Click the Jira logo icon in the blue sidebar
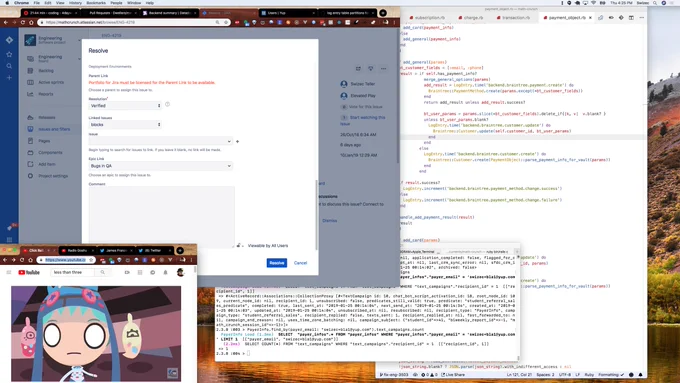 (9, 40)
